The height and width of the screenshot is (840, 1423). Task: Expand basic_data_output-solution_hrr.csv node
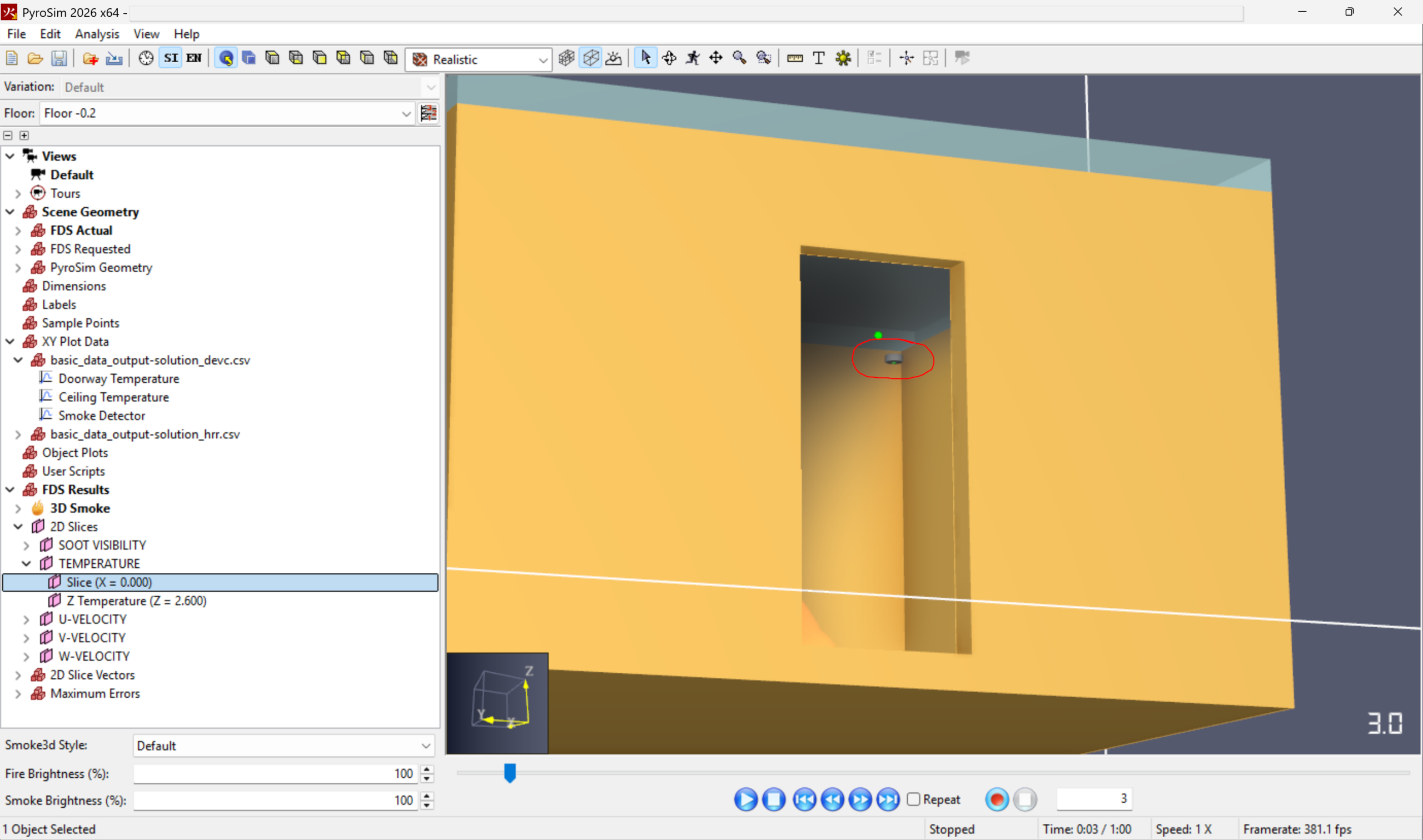click(x=18, y=434)
